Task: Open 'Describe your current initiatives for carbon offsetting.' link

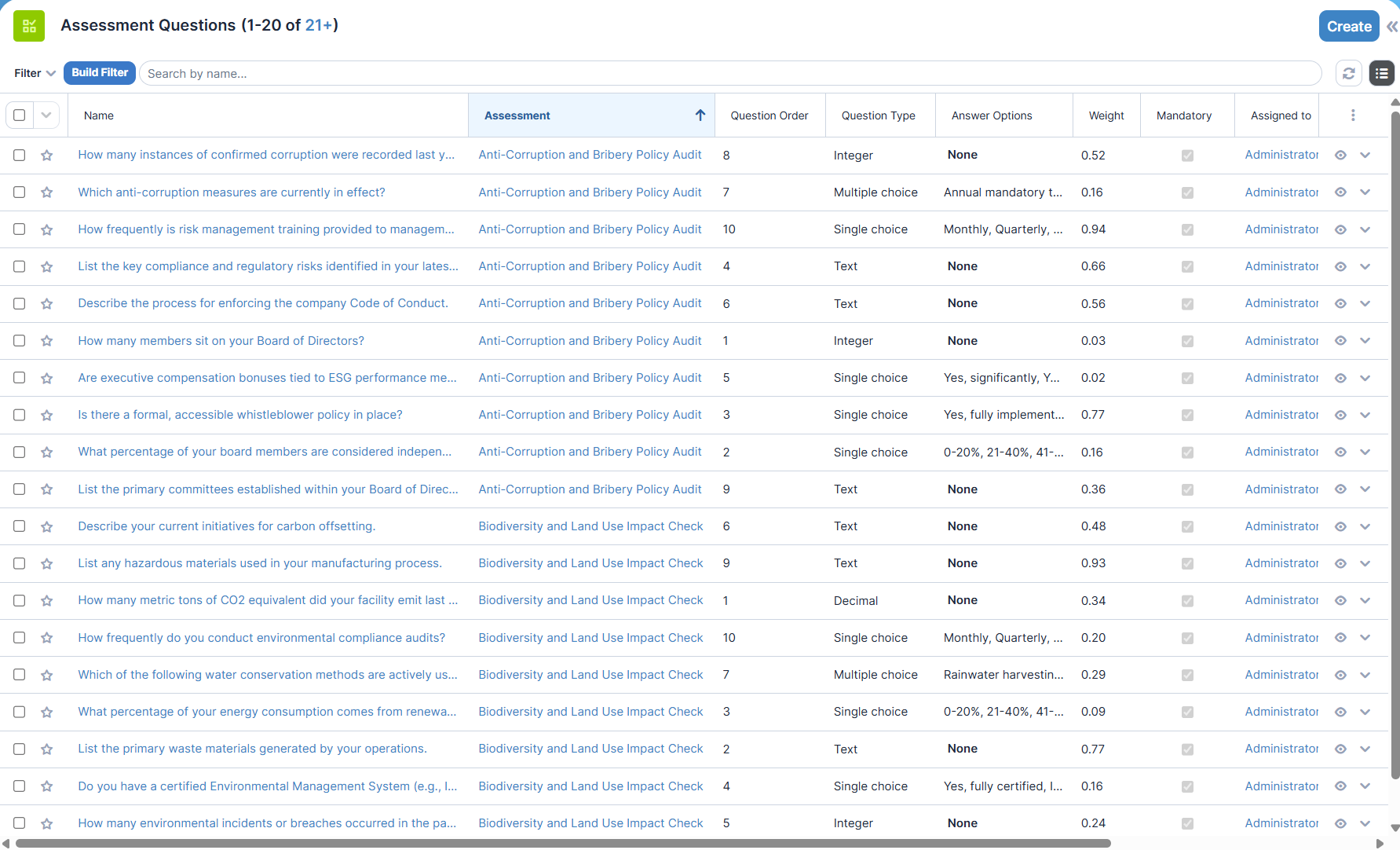Action: (227, 526)
